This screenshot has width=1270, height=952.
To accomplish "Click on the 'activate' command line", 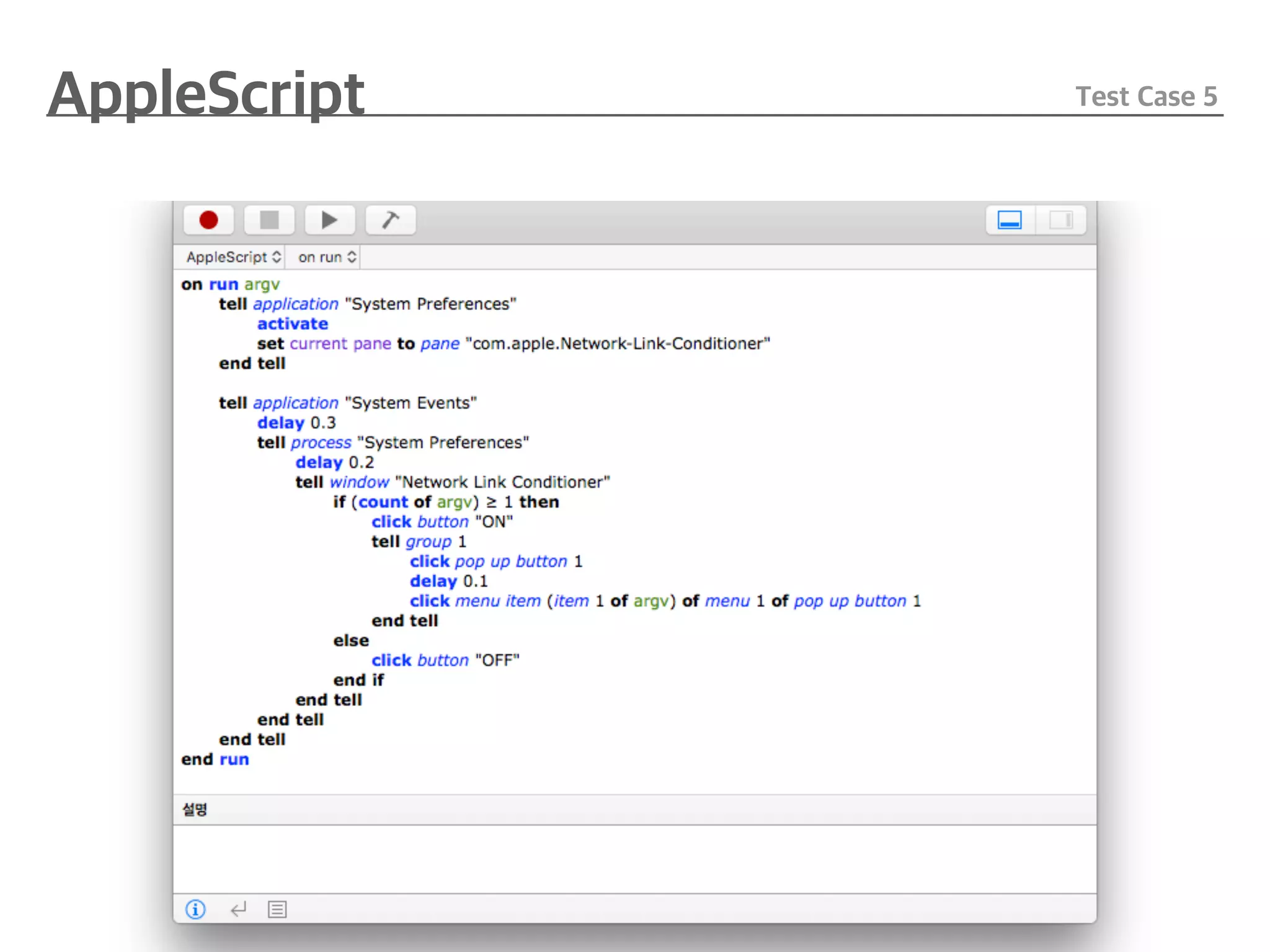I will pyautogui.click(x=292, y=324).
